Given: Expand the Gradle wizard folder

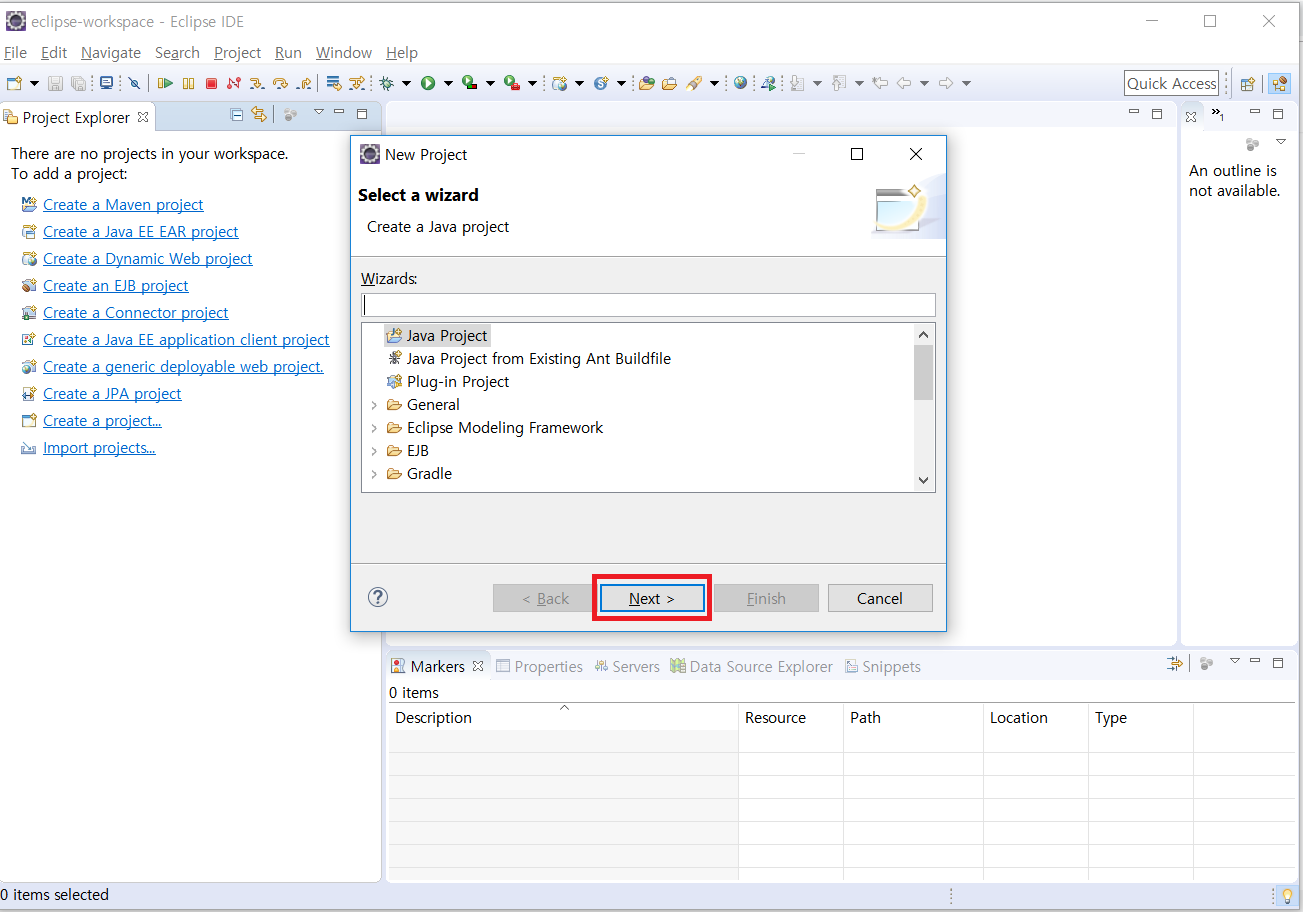Looking at the screenshot, I should [x=374, y=474].
